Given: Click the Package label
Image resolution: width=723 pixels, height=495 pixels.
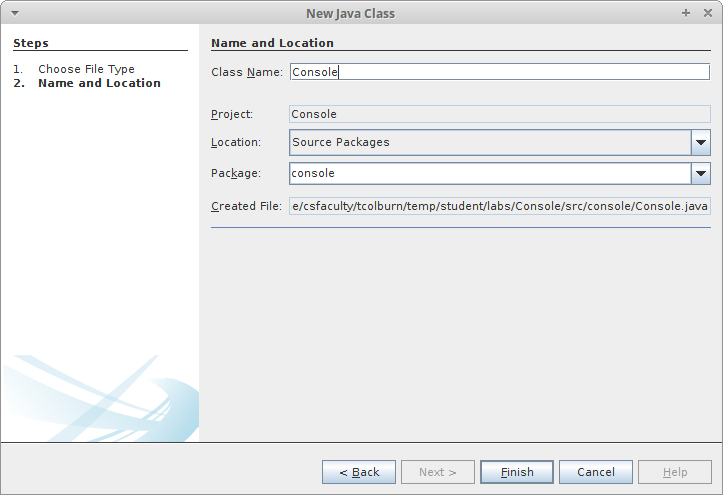Looking at the screenshot, I should coord(236,173).
